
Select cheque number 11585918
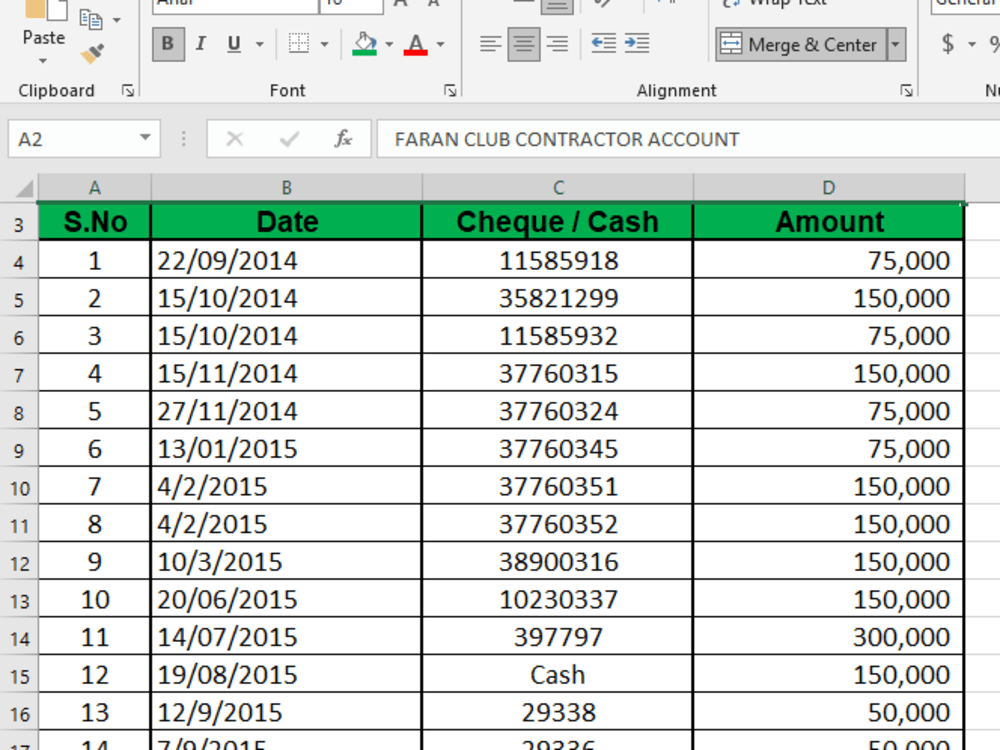pyautogui.click(x=557, y=261)
